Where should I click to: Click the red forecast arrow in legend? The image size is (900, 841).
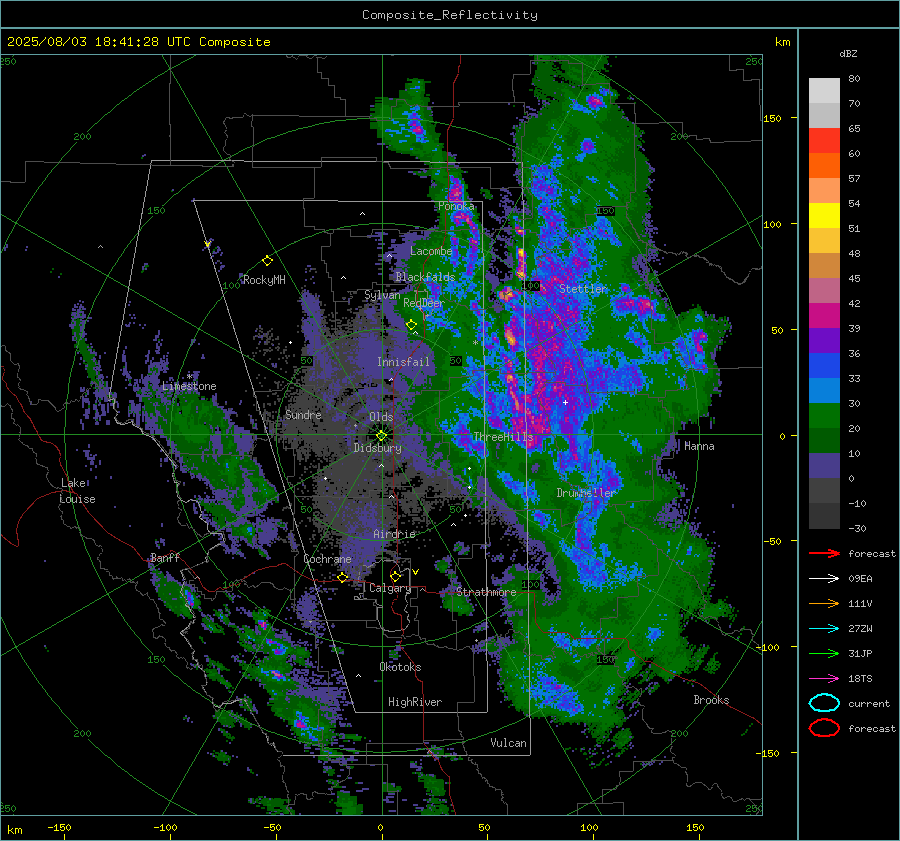(824, 553)
